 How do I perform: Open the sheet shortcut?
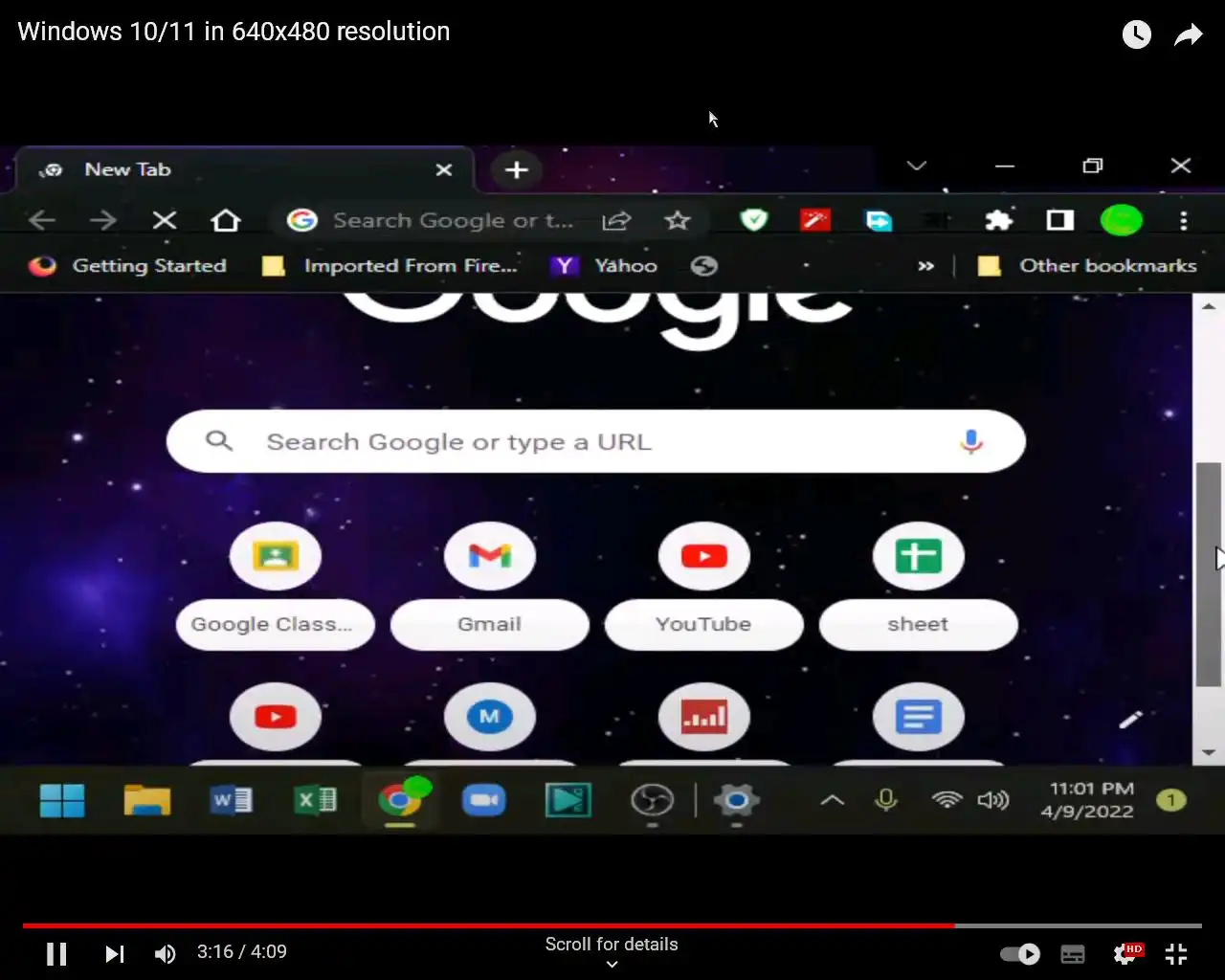coord(919,586)
